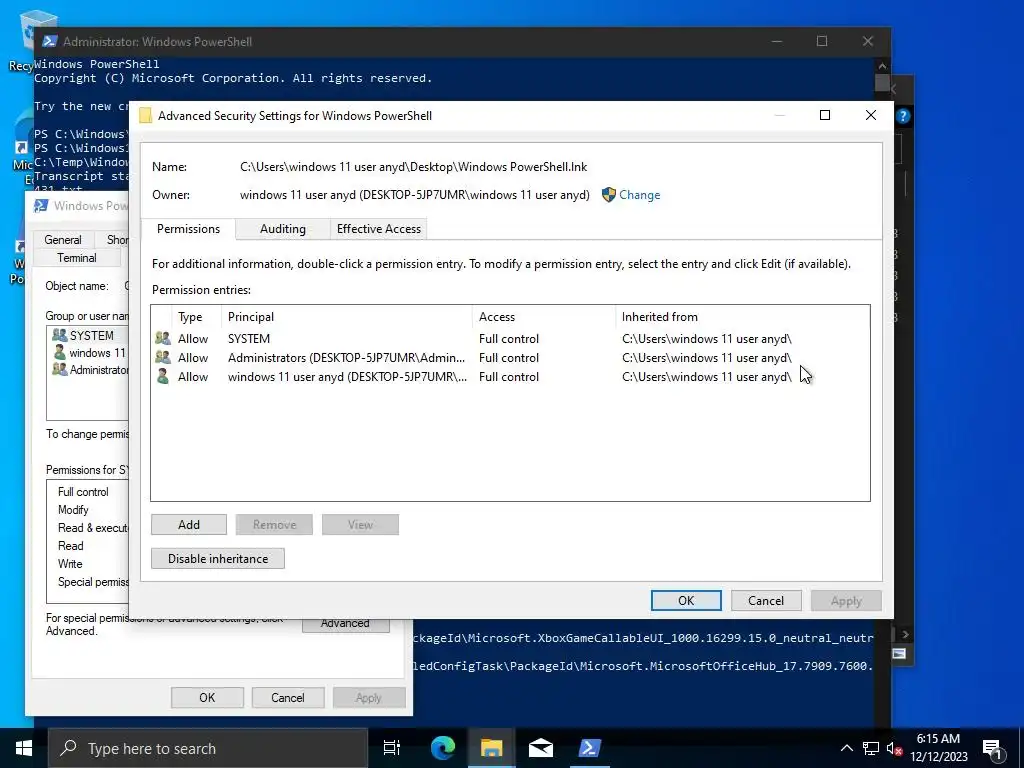
Task: Confirm Advanced Security Settings with OK
Action: pos(686,600)
